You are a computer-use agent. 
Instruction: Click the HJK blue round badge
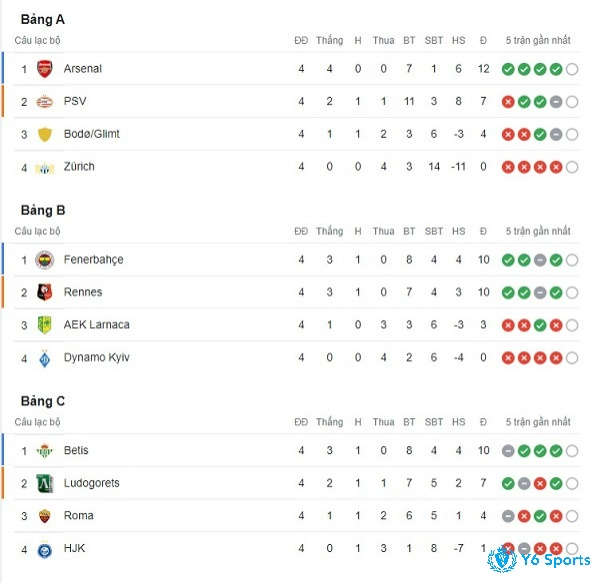click(x=44, y=549)
